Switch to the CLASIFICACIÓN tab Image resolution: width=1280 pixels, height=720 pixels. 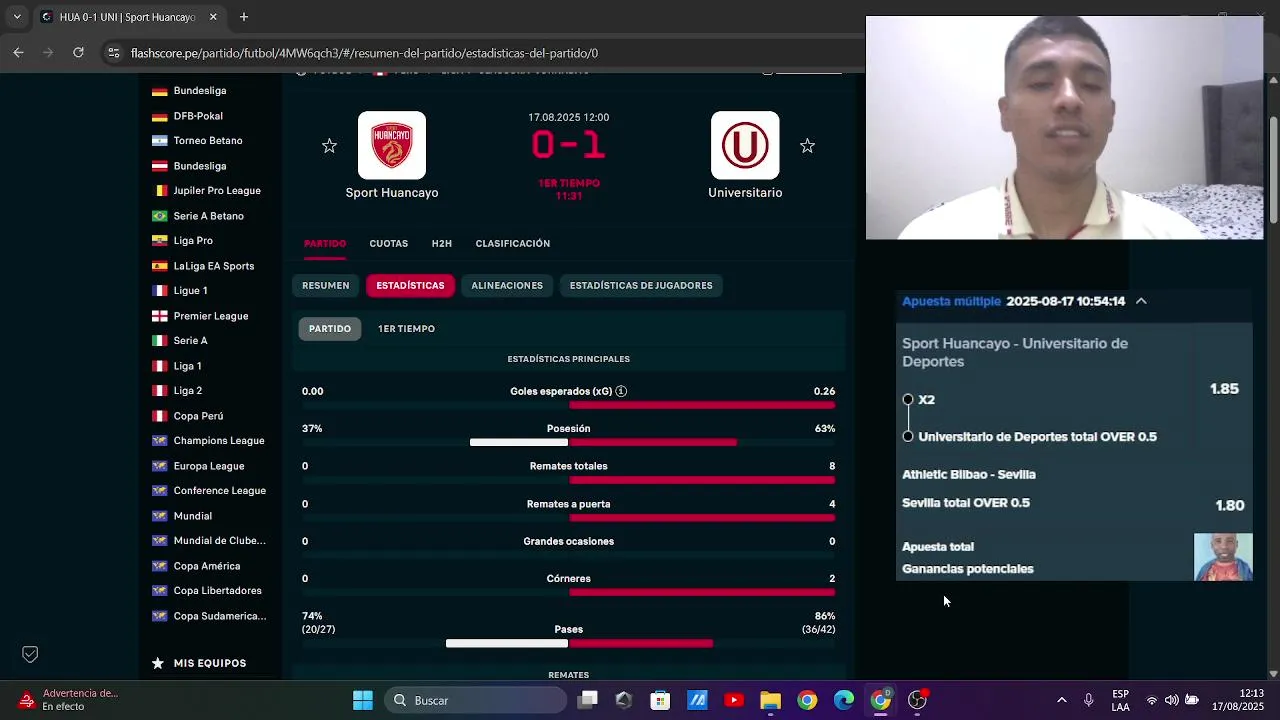pyautogui.click(x=513, y=244)
